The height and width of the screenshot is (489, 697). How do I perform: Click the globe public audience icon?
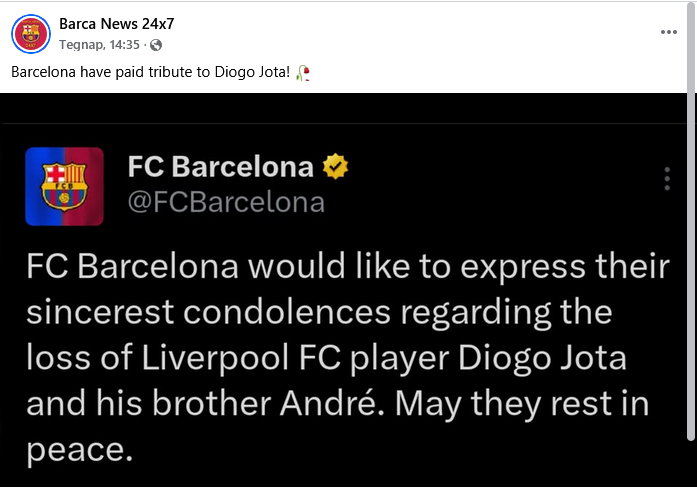click(x=156, y=45)
